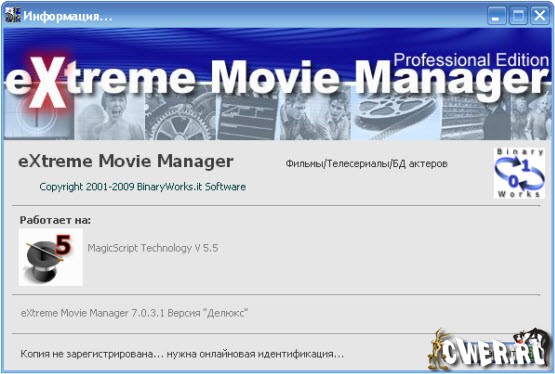This screenshot has height=374, width=555.
Task: Click the BinaryWorks logo icon
Action: coord(519,173)
